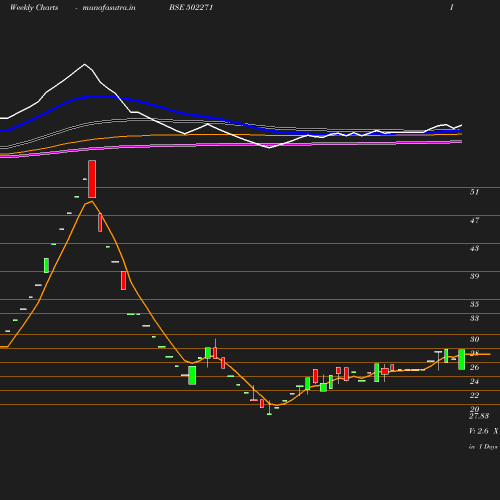This screenshot has height=500, width=500.
Task: Click the price axis label 47
Action: [x=474, y=220]
